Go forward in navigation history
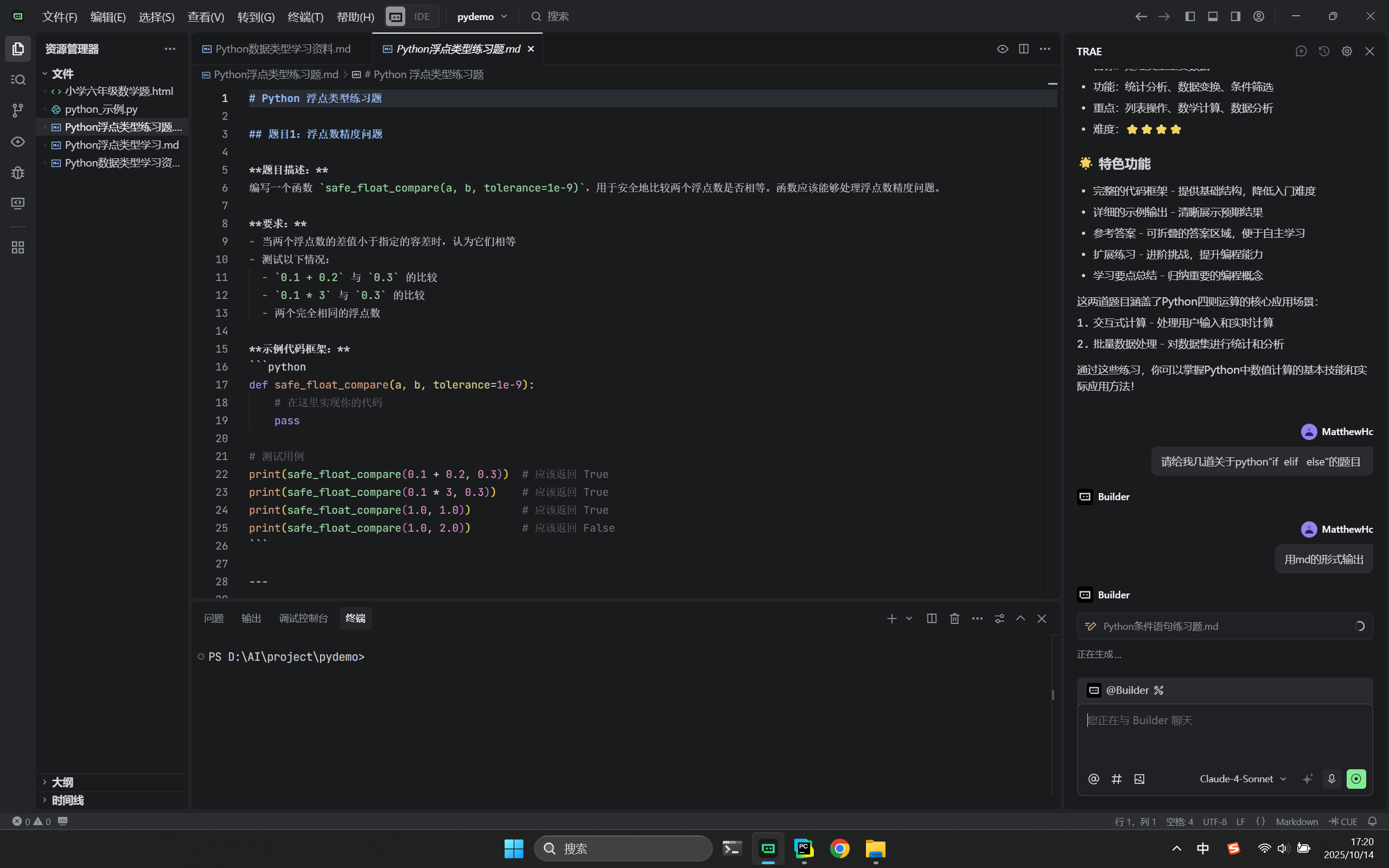This screenshot has width=1389, height=868. click(1164, 17)
